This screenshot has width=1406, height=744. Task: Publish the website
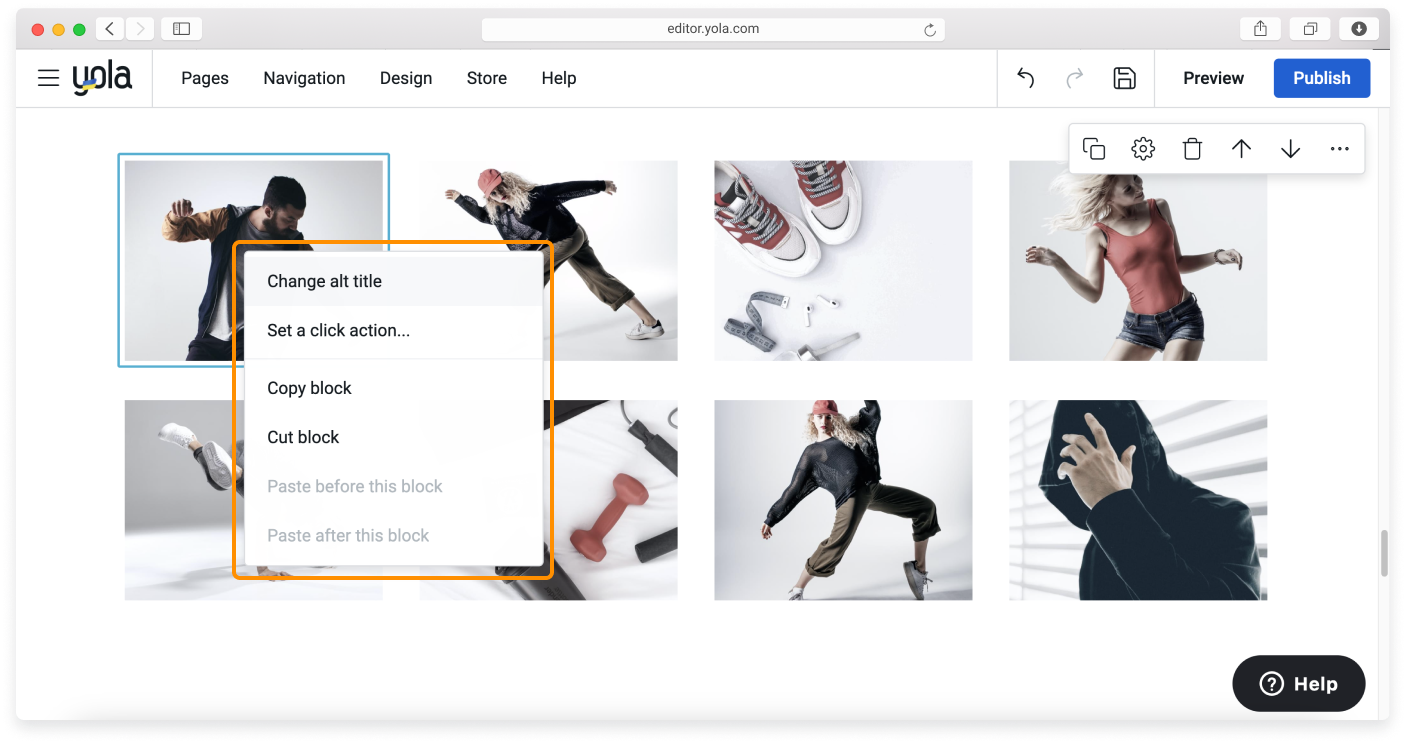click(1322, 77)
